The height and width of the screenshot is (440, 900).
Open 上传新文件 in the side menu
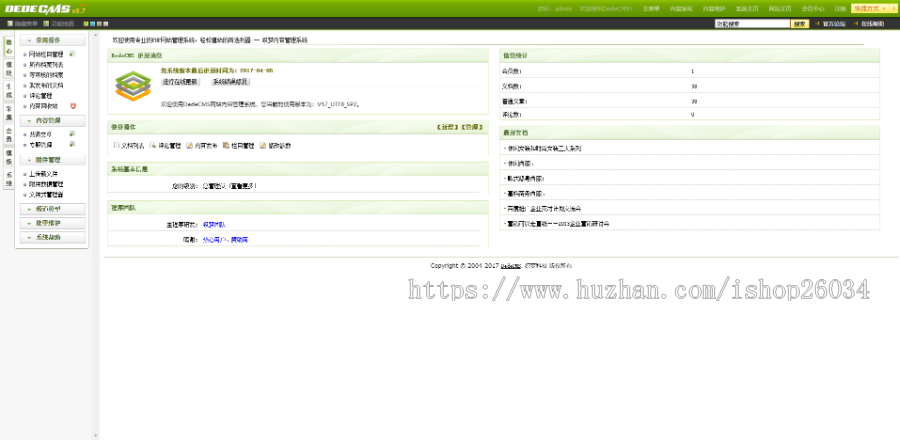pyautogui.click(x=43, y=174)
